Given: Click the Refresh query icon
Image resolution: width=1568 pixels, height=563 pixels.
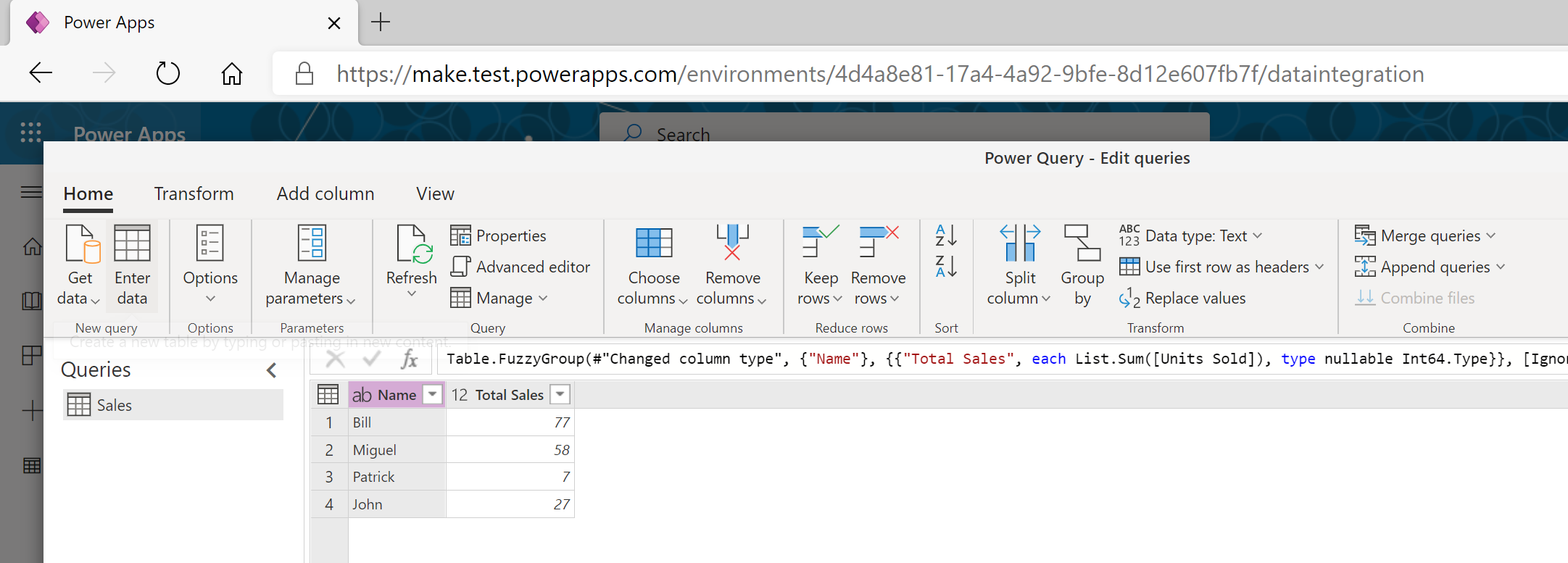Looking at the screenshot, I should click(412, 245).
